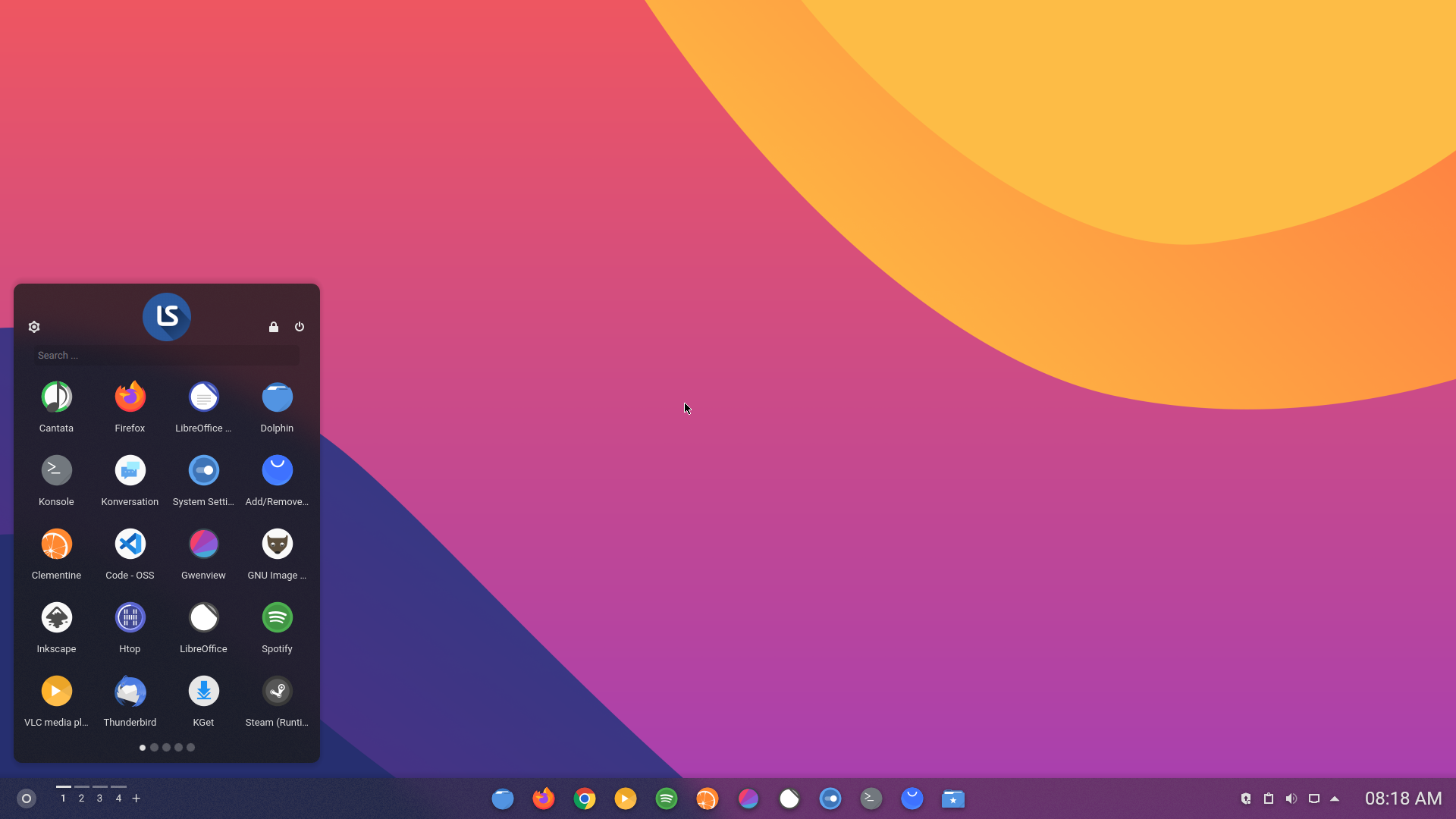Go to fifth launcher page dot
The image size is (1456, 819).
[191, 748]
